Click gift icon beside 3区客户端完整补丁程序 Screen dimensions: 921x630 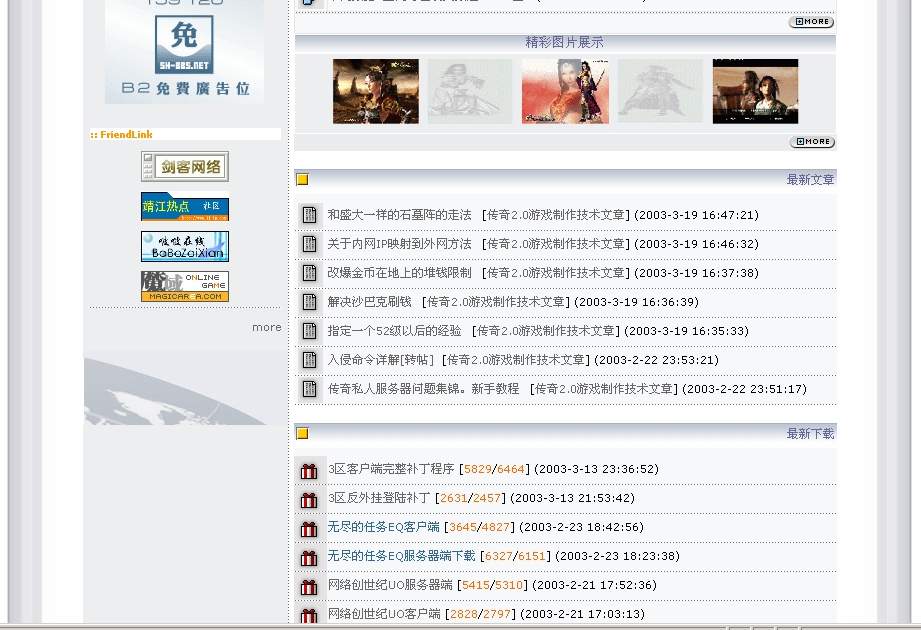(x=309, y=470)
